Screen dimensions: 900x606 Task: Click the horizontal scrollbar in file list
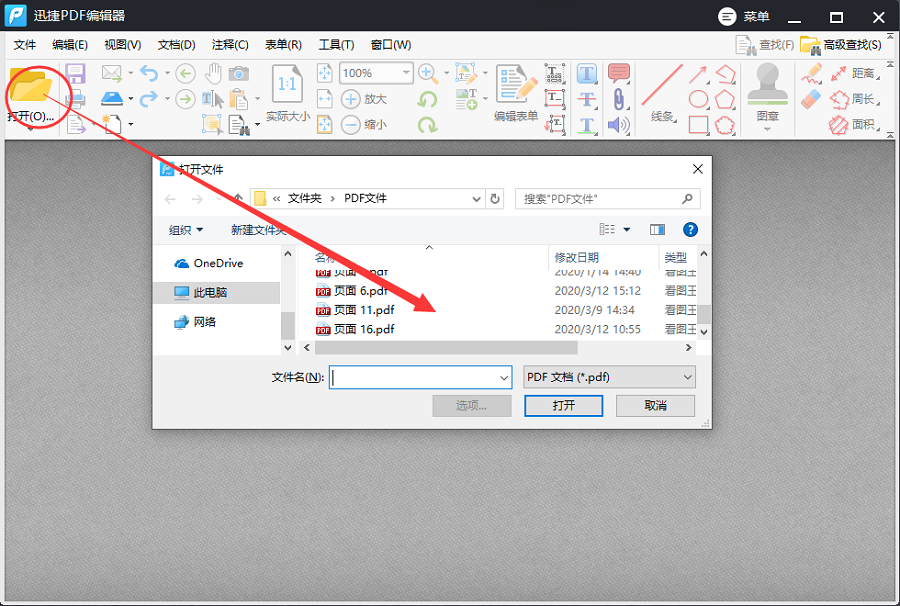point(446,348)
